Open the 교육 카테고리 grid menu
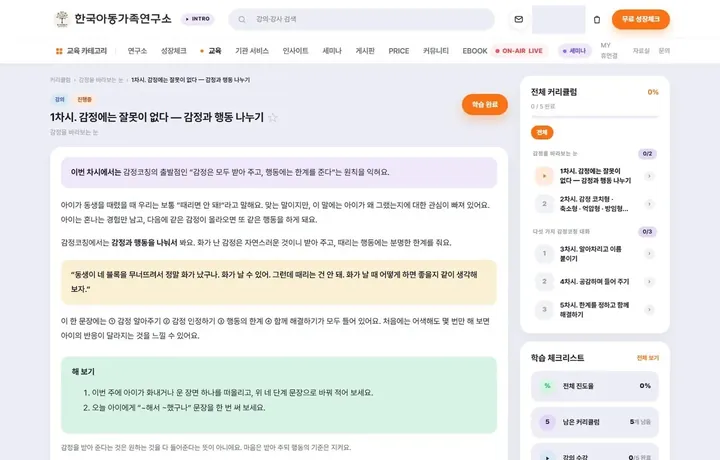 [x=81, y=51]
